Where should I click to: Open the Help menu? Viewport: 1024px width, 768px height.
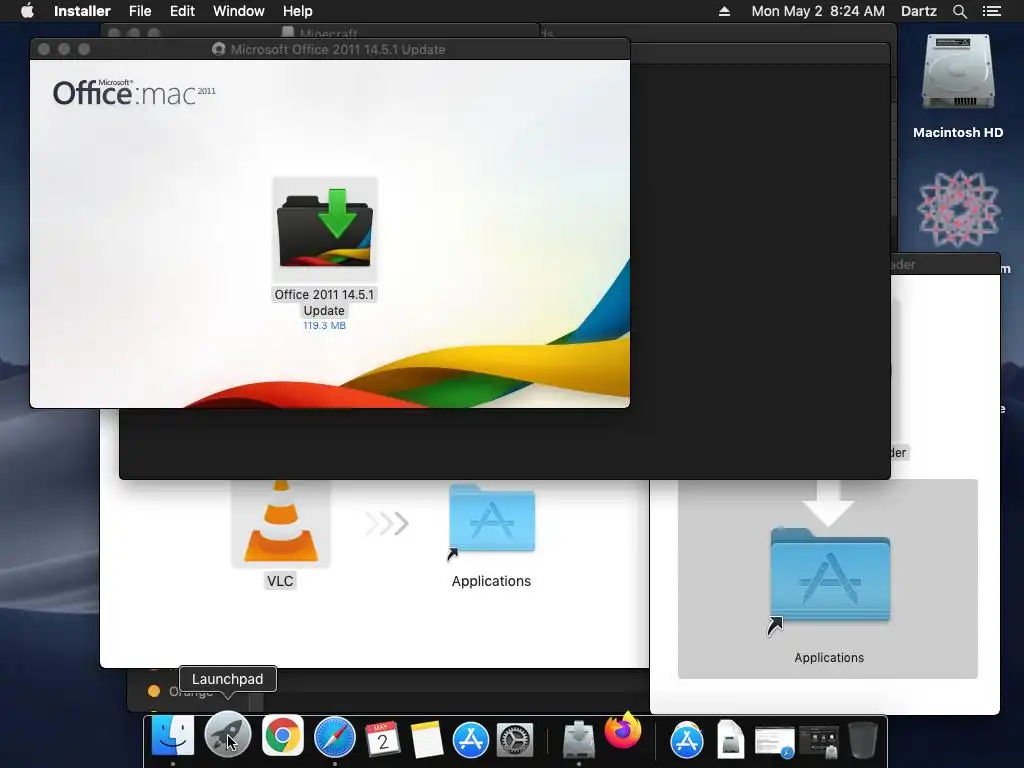point(298,11)
